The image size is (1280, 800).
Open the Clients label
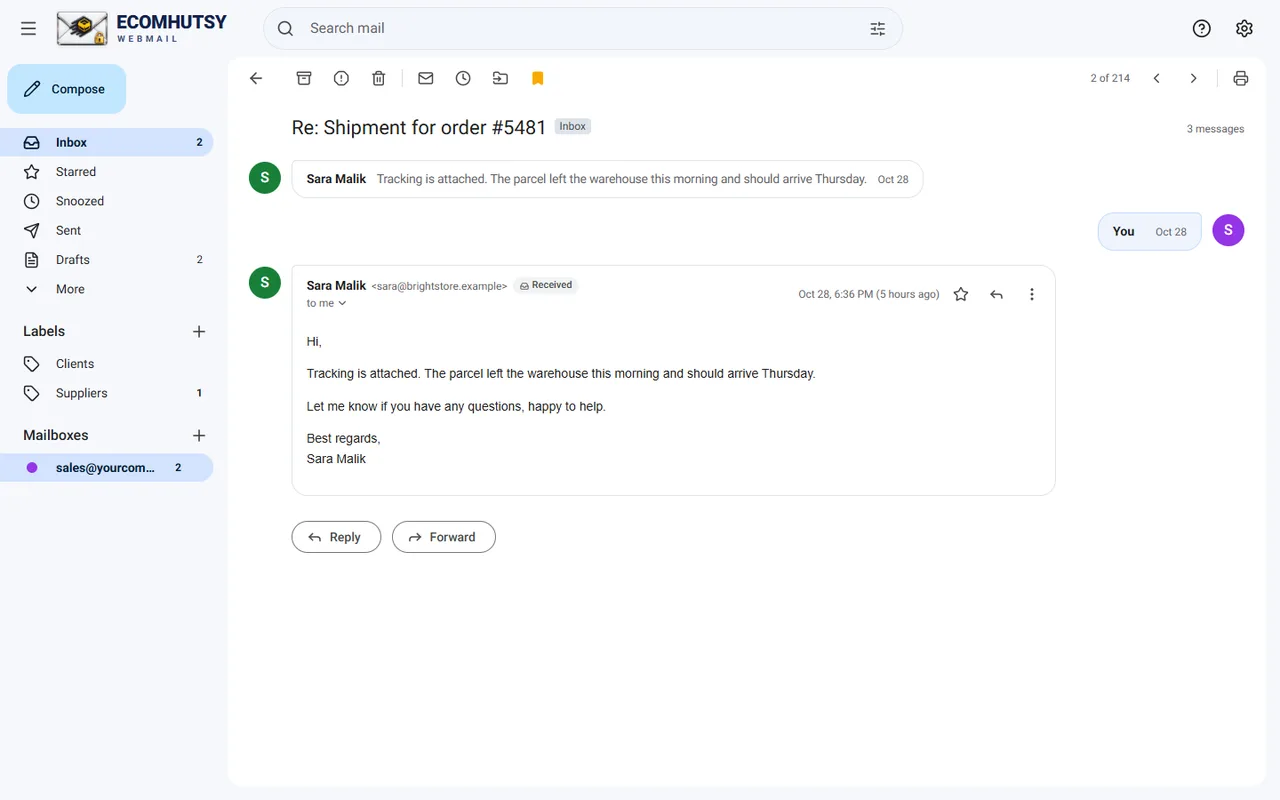(x=107, y=364)
